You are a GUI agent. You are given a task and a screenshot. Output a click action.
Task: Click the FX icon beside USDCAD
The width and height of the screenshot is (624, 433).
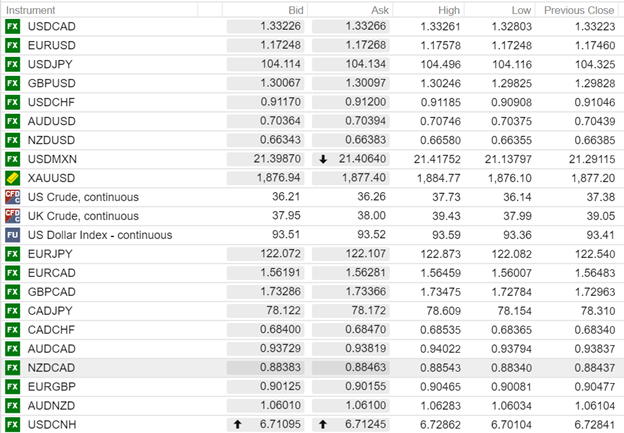tap(13, 26)
